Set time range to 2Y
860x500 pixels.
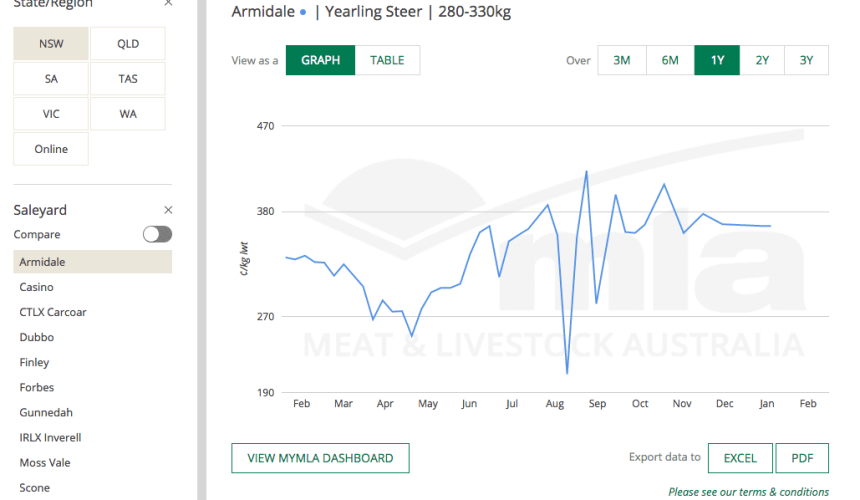pyautogui.click(x=762, y=60)
